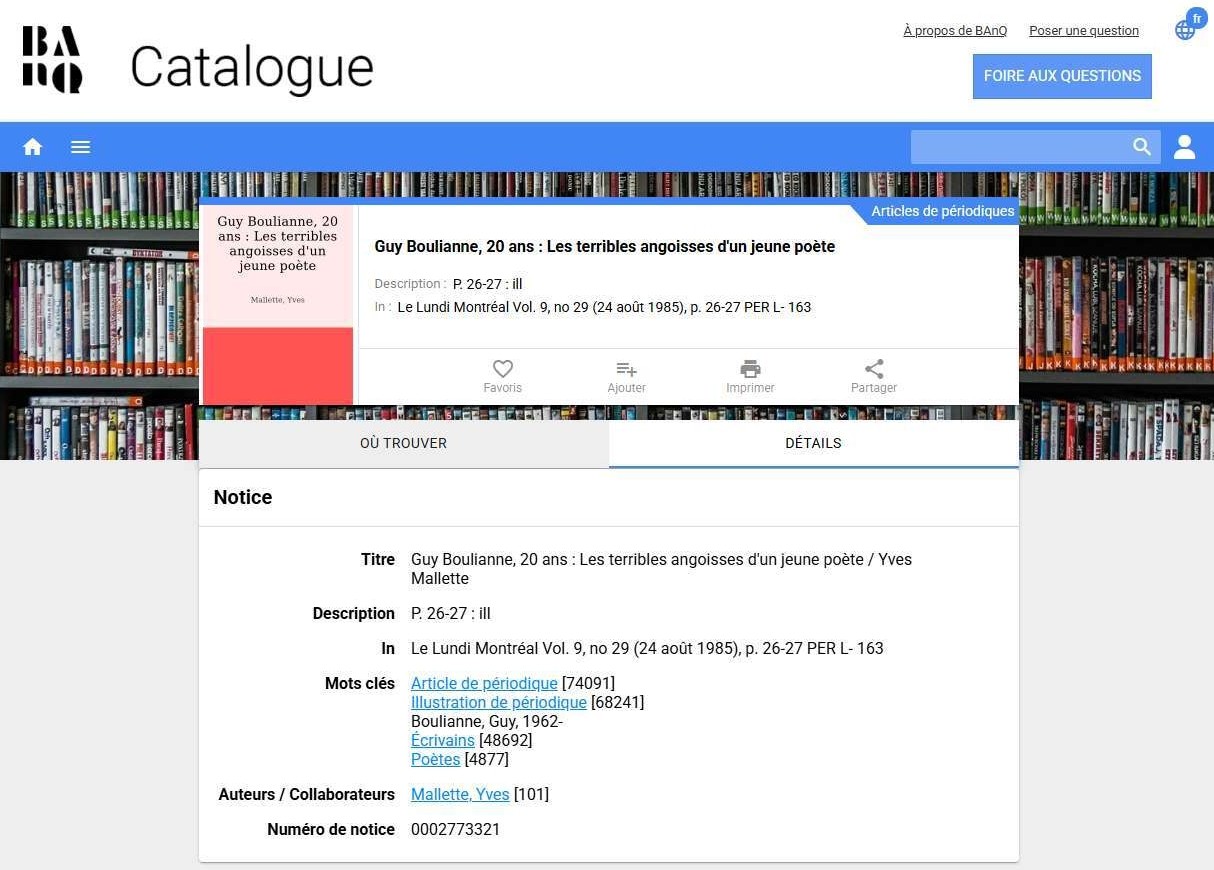Screen dimensions: 1214x870
Task: Open the hamburger navigation menu
Action: coord(81,147)
